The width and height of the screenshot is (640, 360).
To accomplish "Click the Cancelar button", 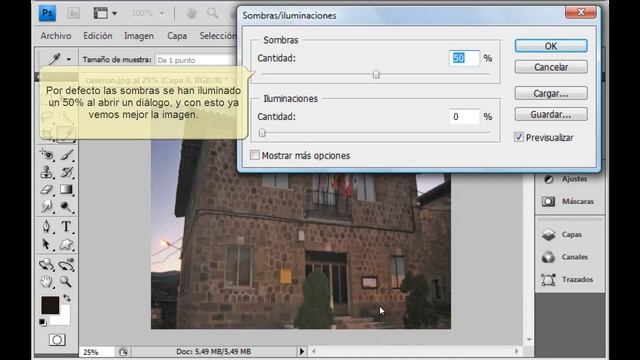I will coord(551,67).
